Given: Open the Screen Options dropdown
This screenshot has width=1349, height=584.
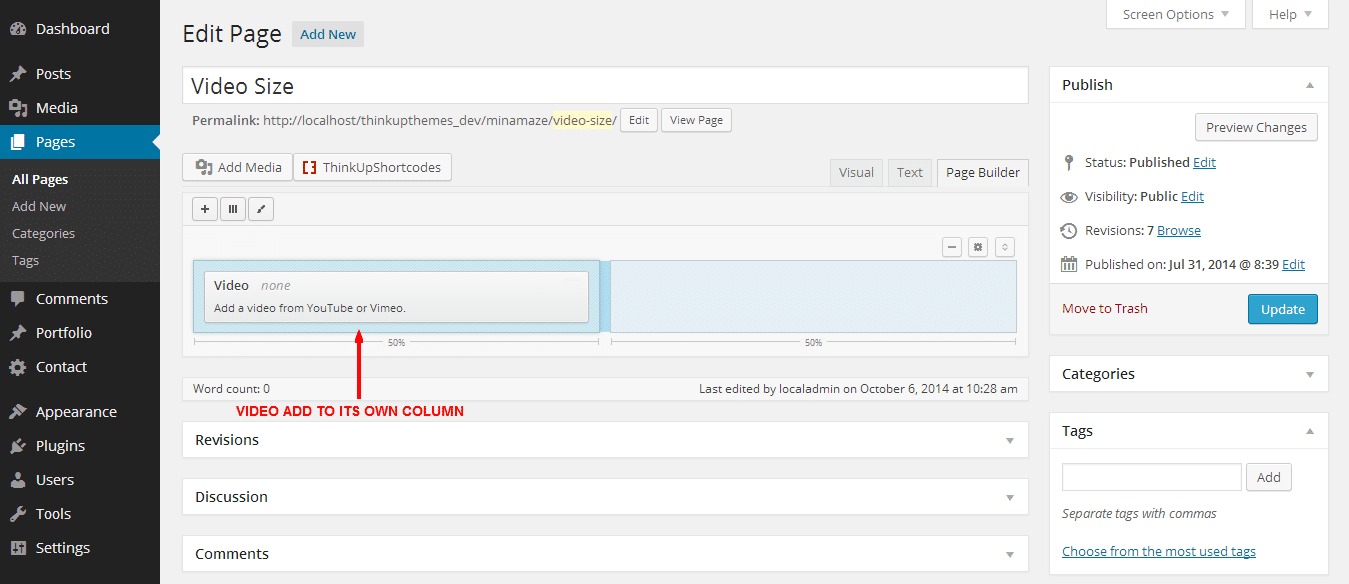Looking at the screenshot, I should pos(1175,15).
